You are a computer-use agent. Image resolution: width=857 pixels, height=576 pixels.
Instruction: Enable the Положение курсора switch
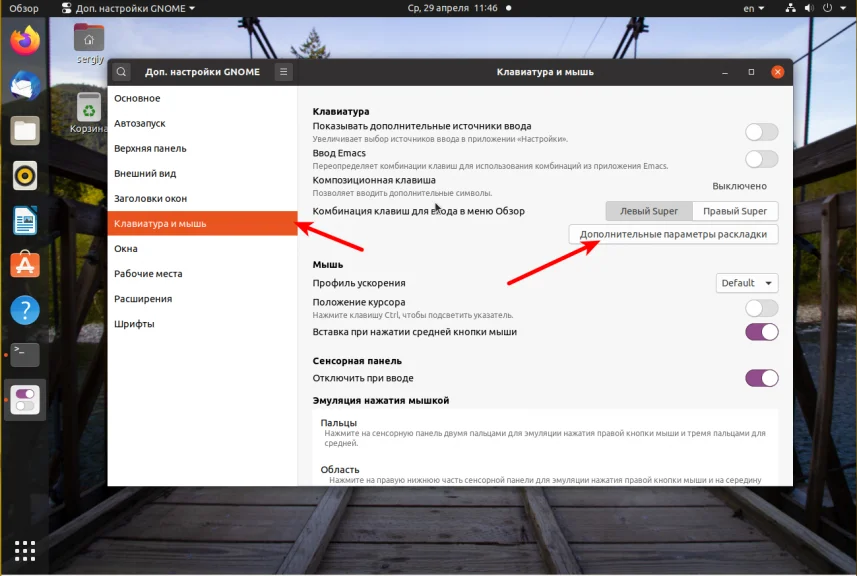761,308
